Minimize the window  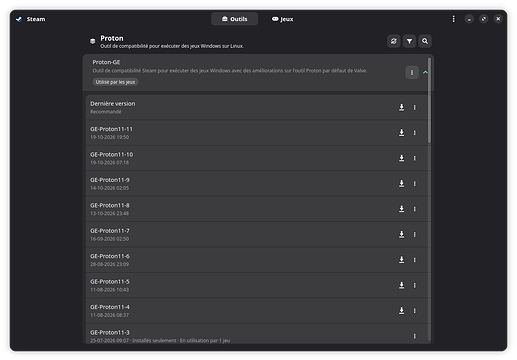pyautogui.click(x=469, y=19)
